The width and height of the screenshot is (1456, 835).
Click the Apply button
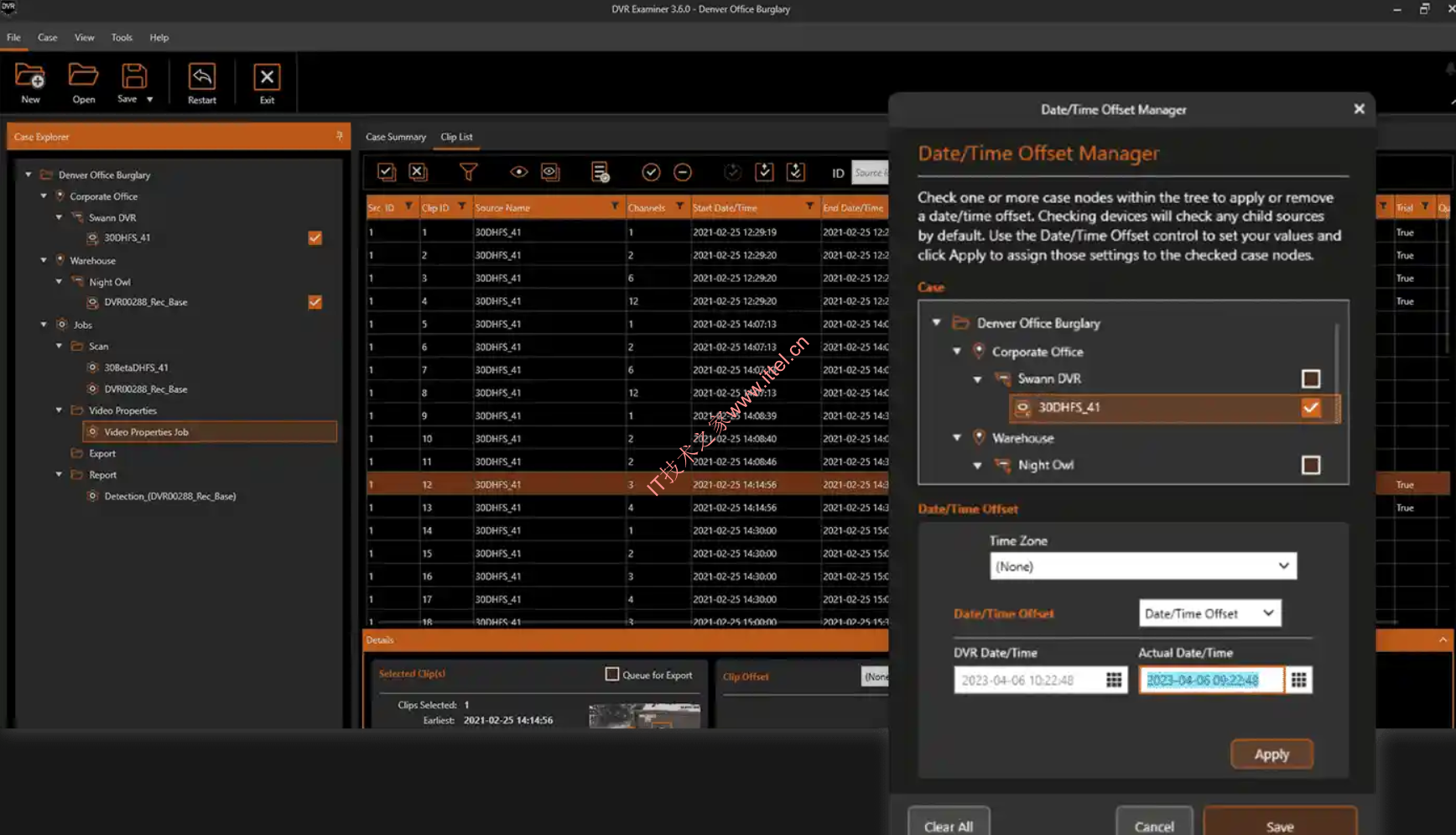1271,754
